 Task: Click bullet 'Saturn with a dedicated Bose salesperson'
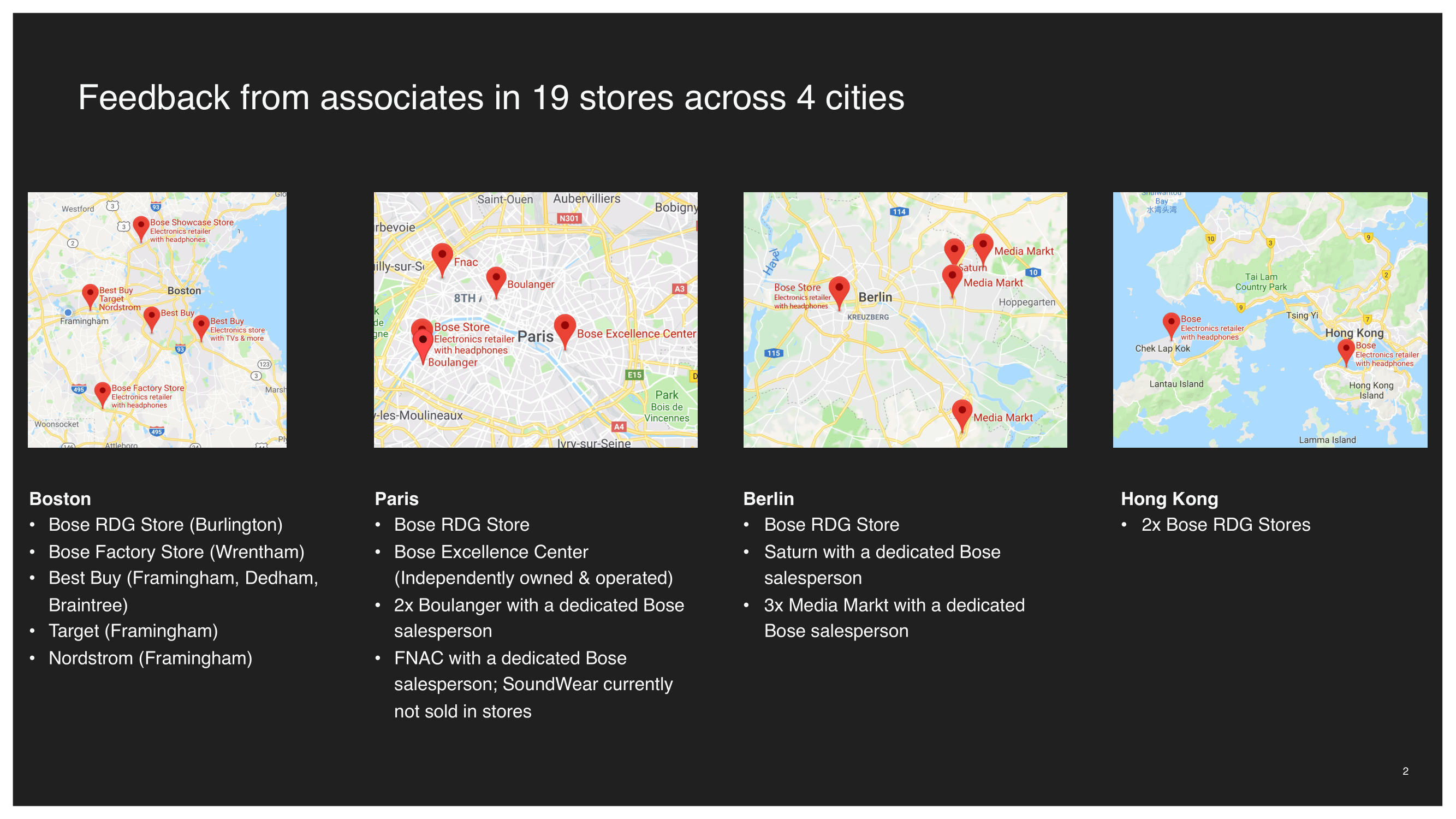click(882, 565)
